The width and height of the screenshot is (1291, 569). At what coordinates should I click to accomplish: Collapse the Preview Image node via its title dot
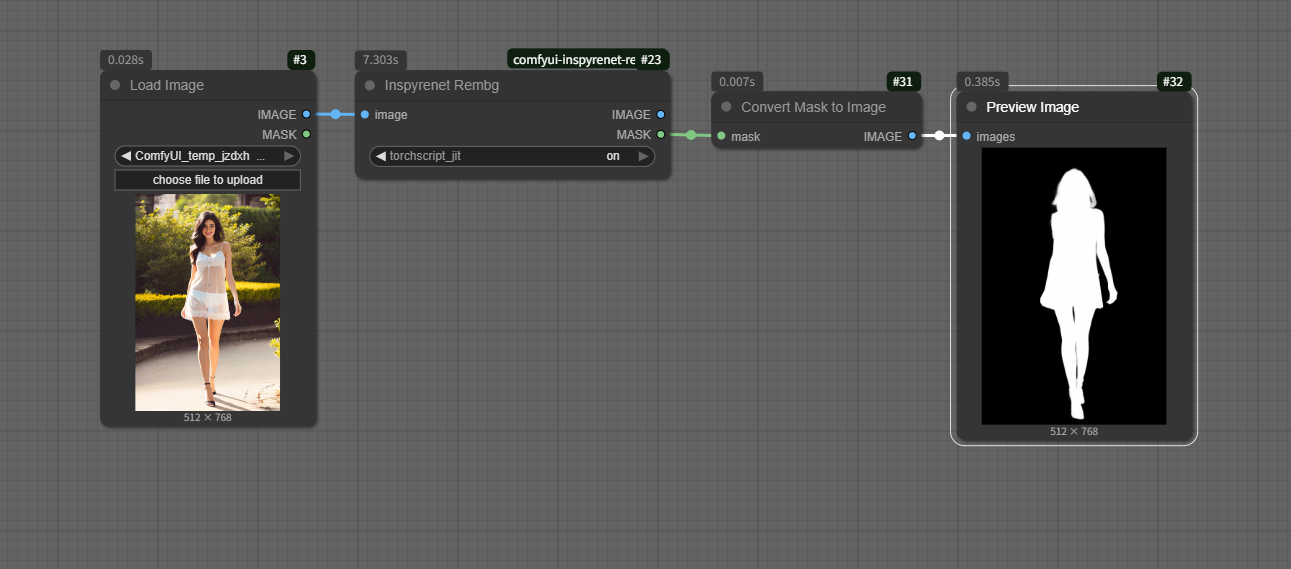pos(971,107)
